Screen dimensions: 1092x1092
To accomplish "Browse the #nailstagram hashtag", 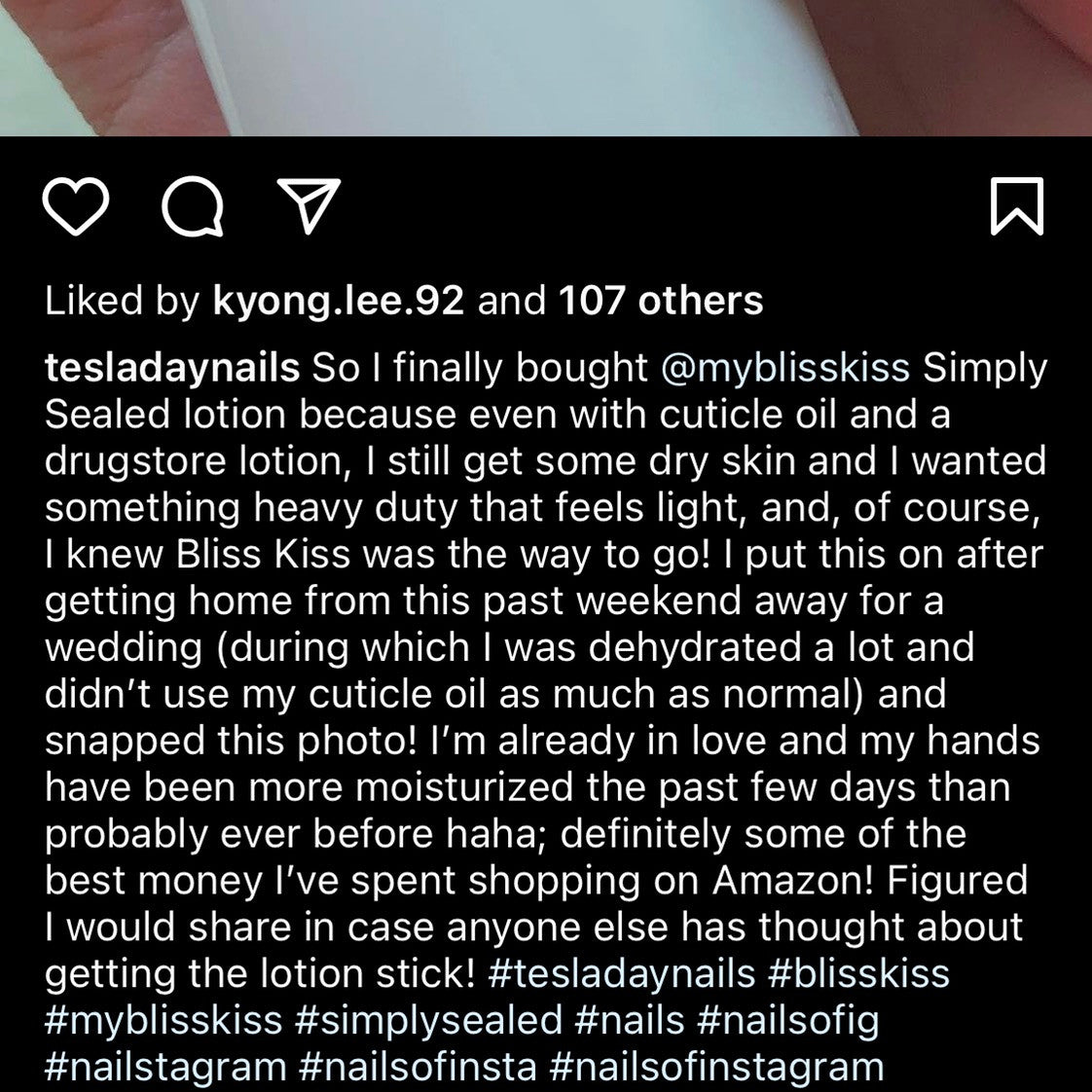I will pos(165,1067).
